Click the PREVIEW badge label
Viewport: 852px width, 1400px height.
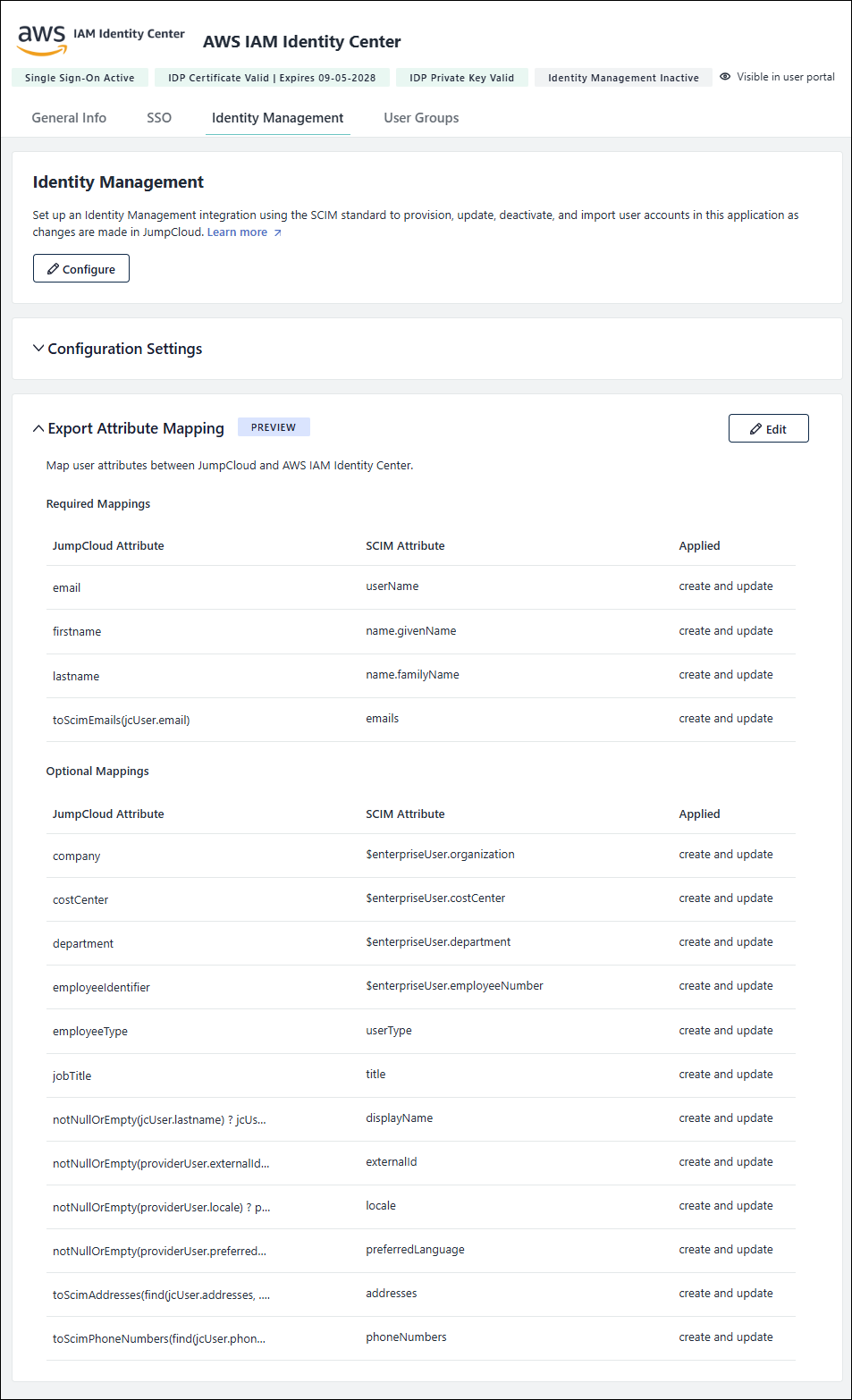click(x=274, y=427)
